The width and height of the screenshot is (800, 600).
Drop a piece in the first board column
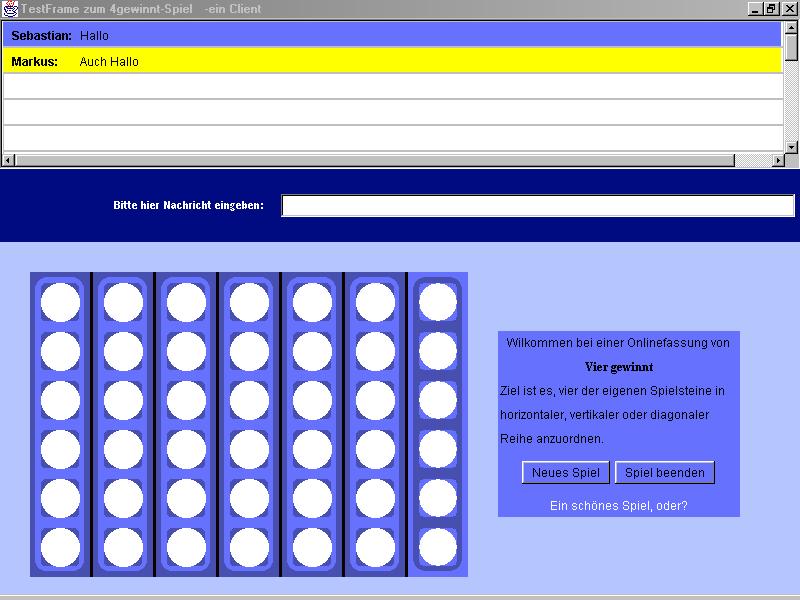coord(60,424)
